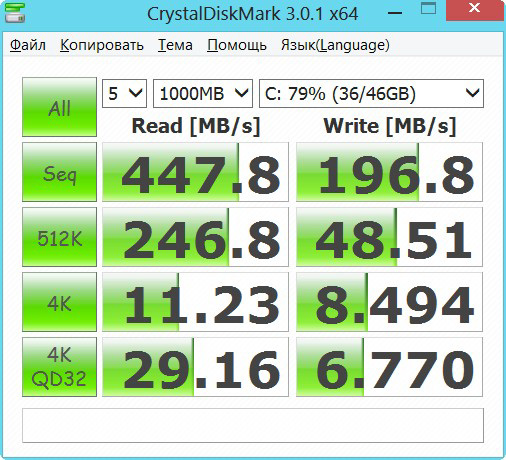The height and width of the screenshot is (460, 506).
Task: Run all benchmarks with All button
Action: tap(59, 107)
